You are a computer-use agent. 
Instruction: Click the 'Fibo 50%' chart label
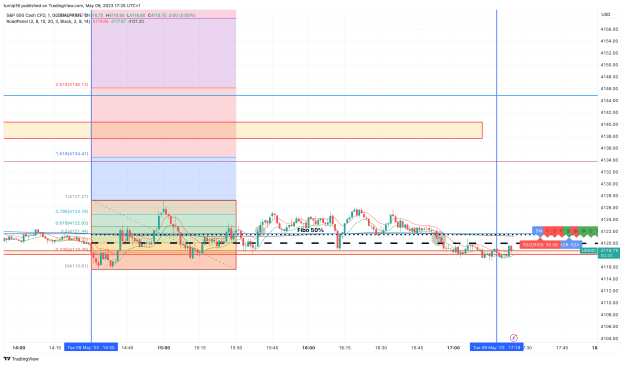311,230
